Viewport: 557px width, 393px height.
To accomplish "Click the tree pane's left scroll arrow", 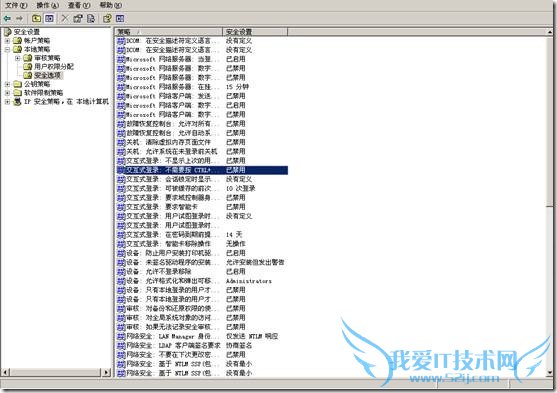I will click(x=5, y=372).
